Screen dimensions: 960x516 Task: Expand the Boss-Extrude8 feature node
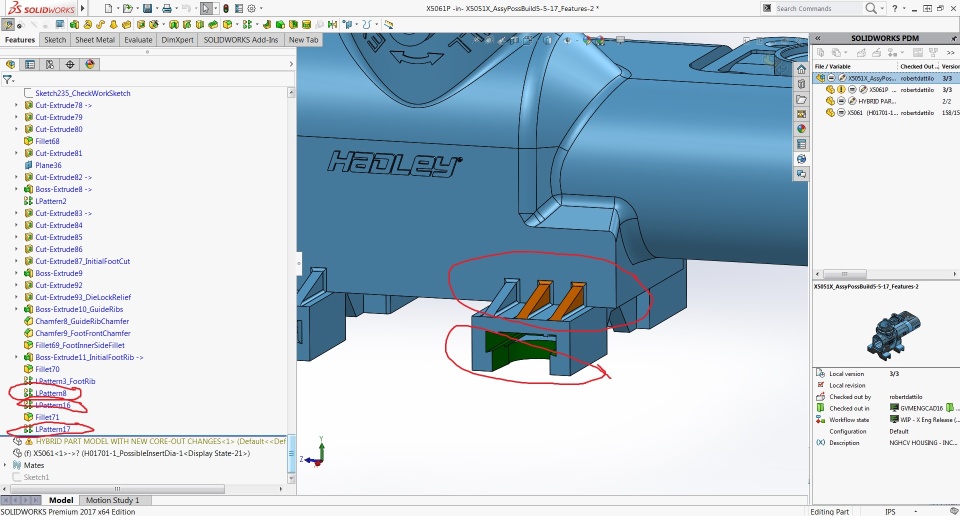(16, 189)
